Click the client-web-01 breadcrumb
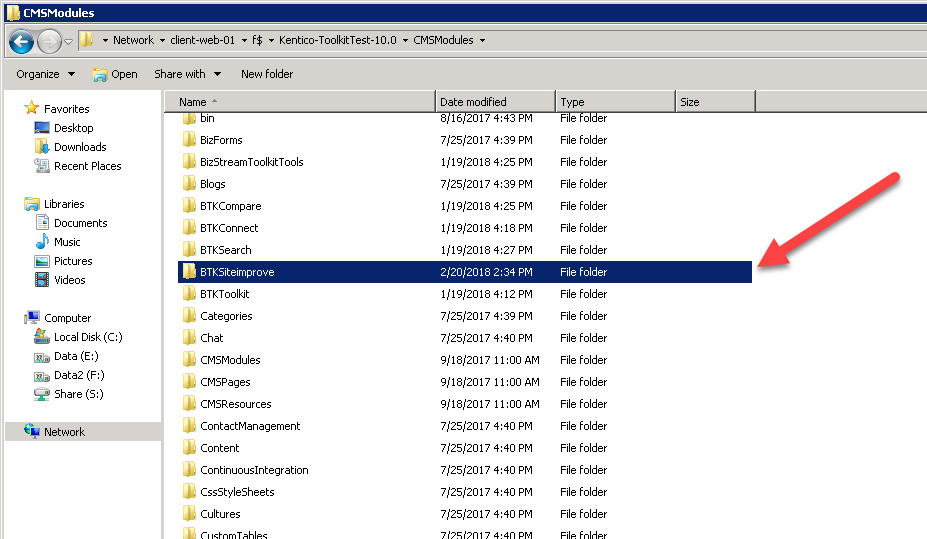The image size is (927, 539). (202, 40)
